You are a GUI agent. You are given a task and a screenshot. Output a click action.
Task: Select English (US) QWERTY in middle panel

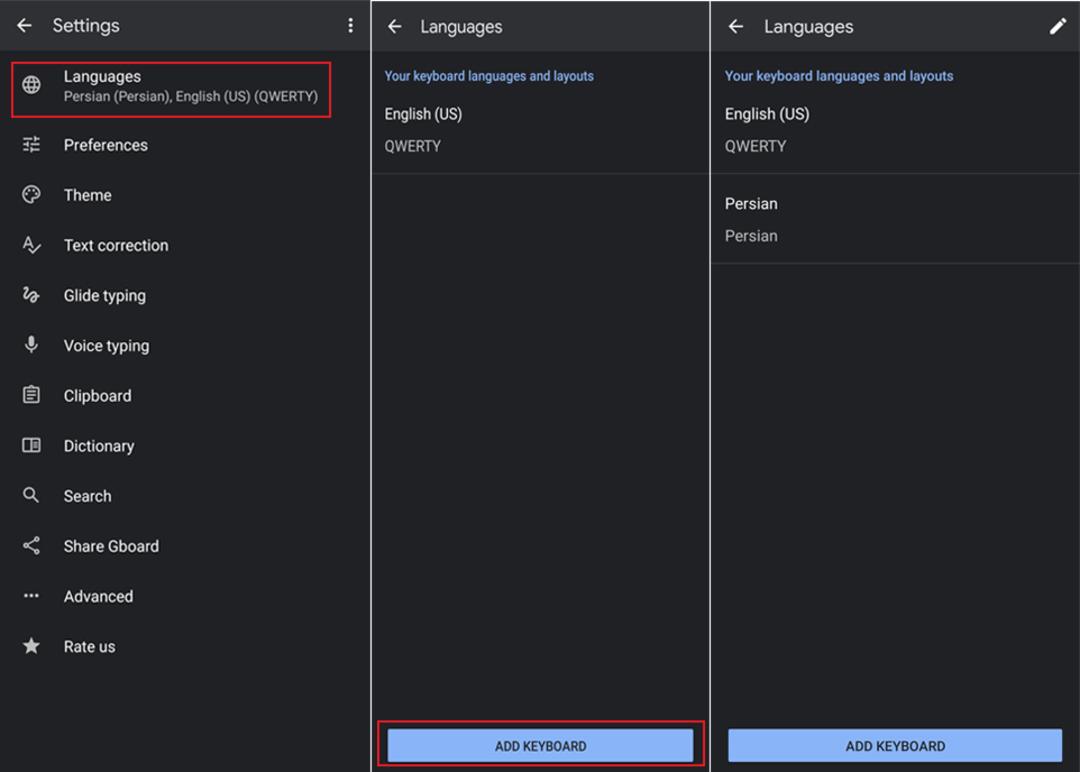pos(541,129)
